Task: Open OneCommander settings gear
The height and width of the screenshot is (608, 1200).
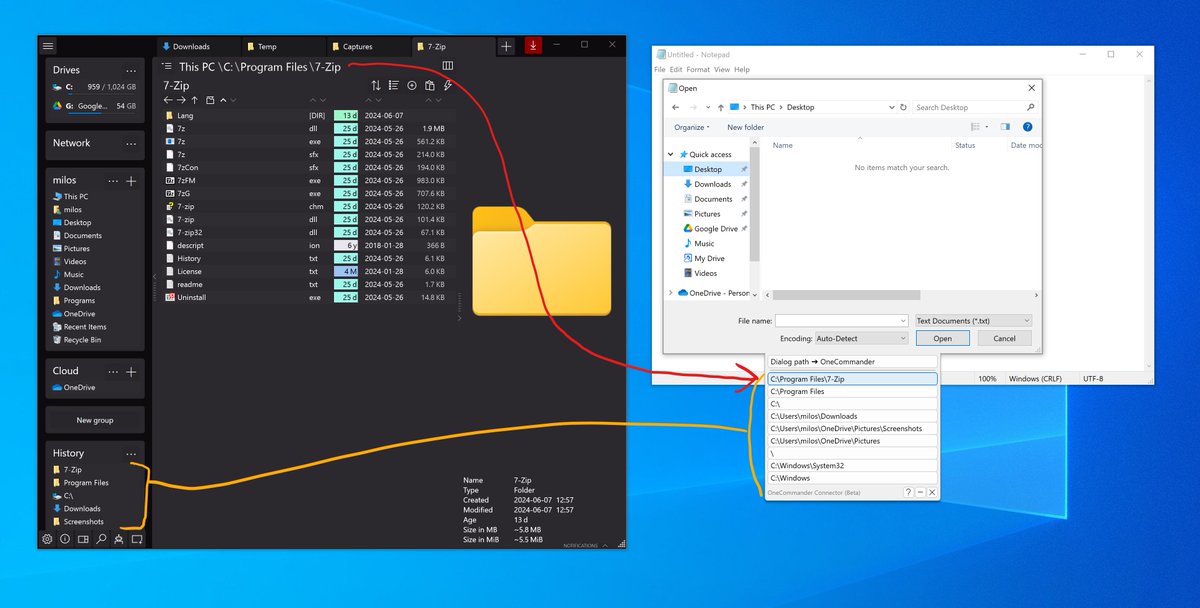Action: (x=47, y=539)
